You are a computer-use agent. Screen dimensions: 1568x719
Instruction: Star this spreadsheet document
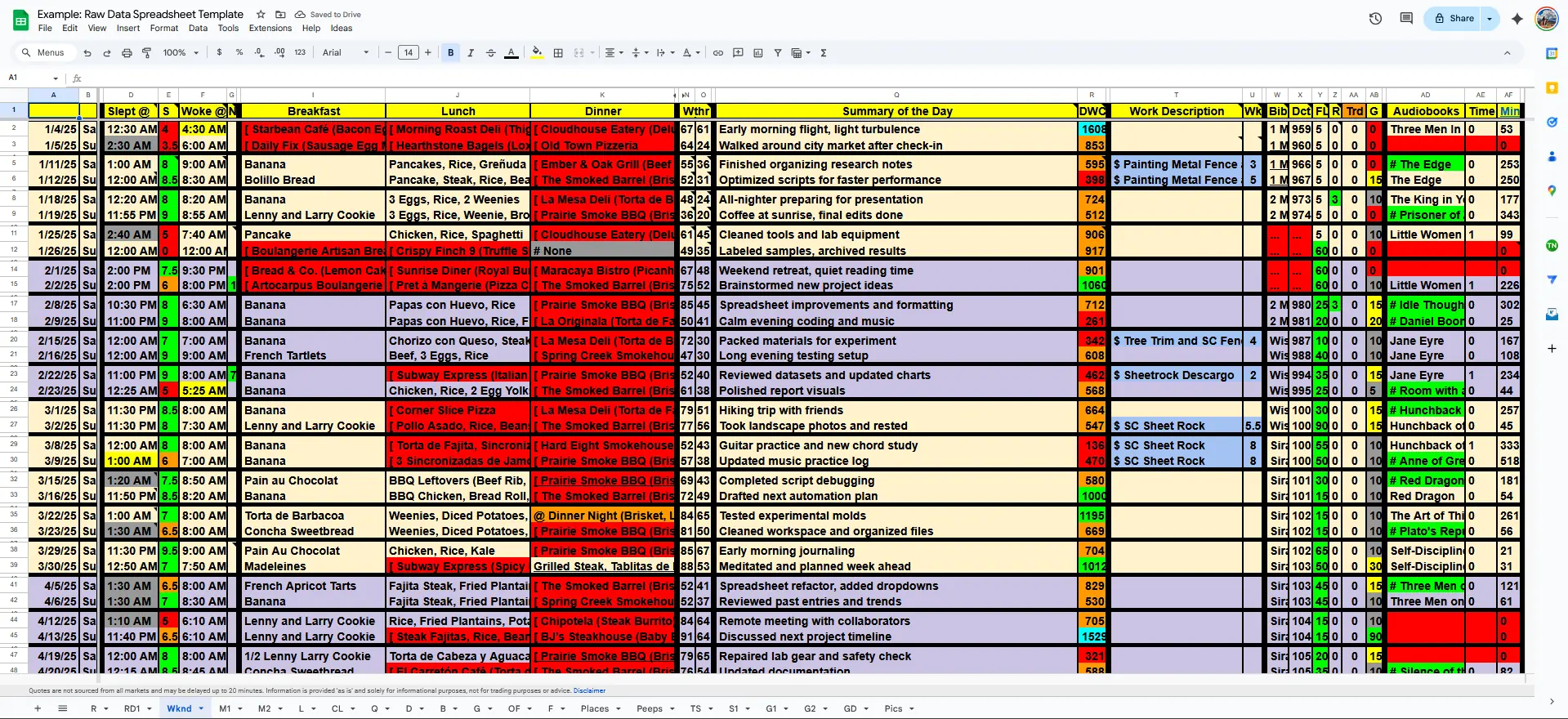[261, 15]
